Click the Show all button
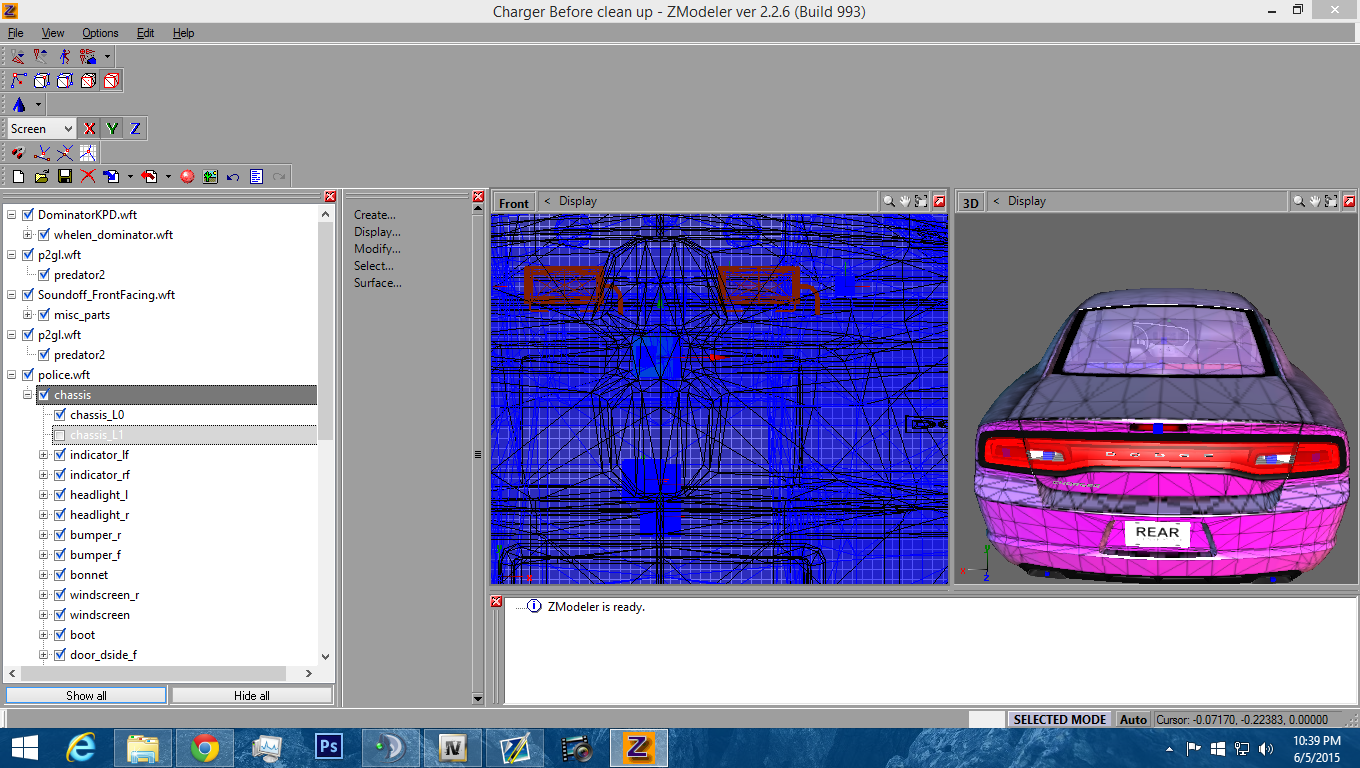The image size is (1360, 768). (x=86, y=695)
